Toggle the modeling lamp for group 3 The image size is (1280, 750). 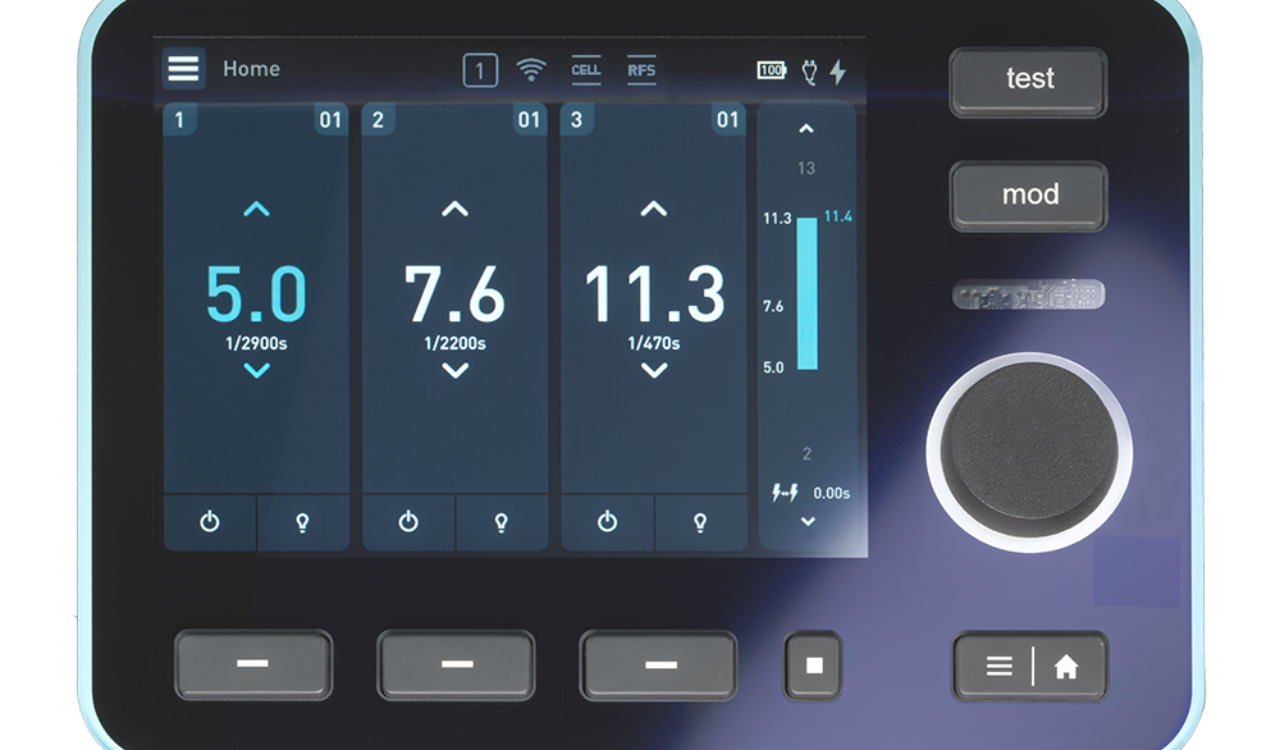[x=701, y=522]
